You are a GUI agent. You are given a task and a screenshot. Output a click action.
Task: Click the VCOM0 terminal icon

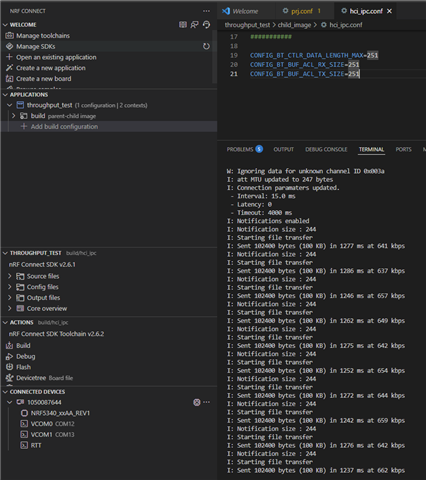pyautogui.click(x=24, y=424)
